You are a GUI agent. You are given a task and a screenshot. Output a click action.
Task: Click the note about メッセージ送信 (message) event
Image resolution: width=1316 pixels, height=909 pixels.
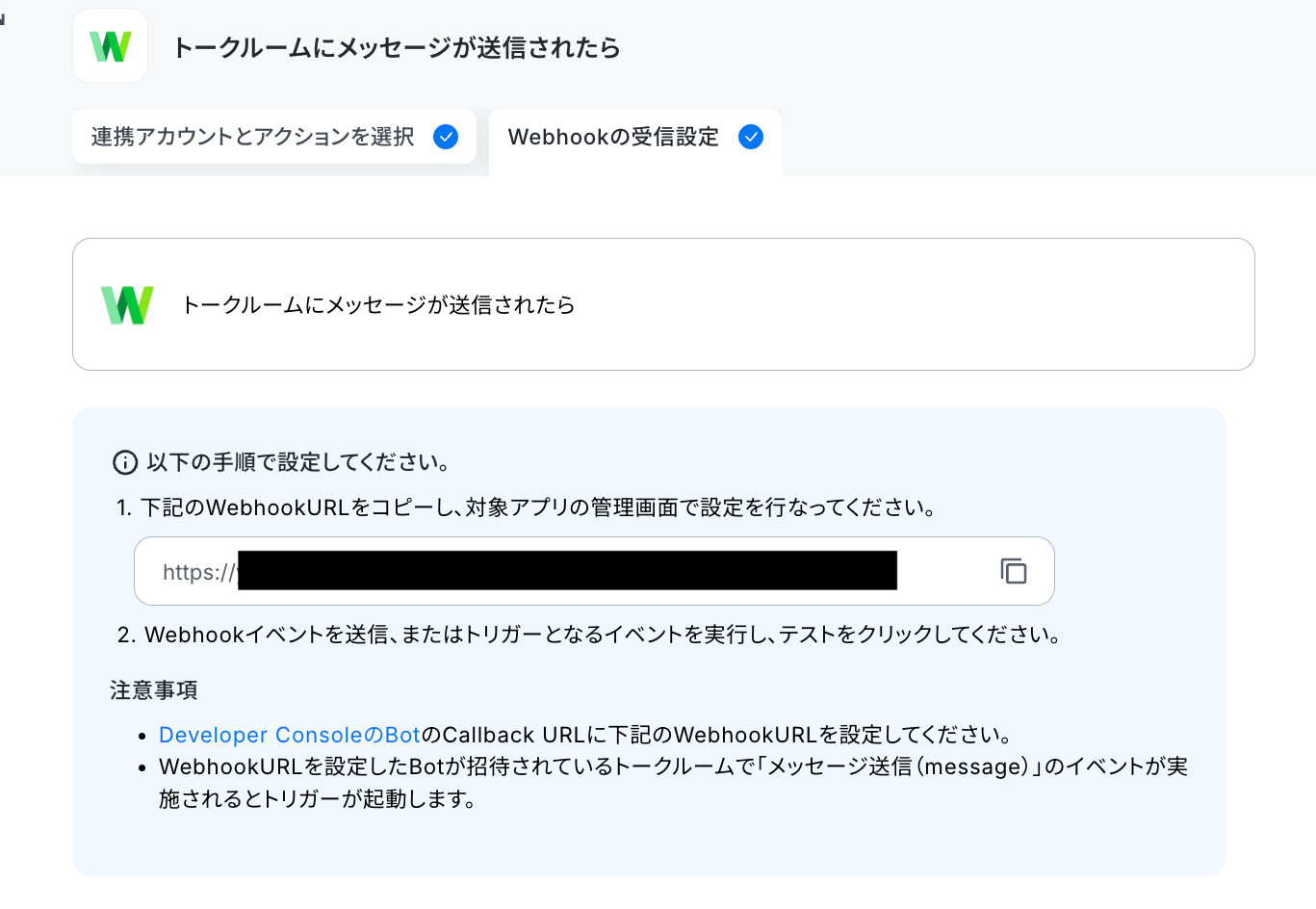coord(673,782)
